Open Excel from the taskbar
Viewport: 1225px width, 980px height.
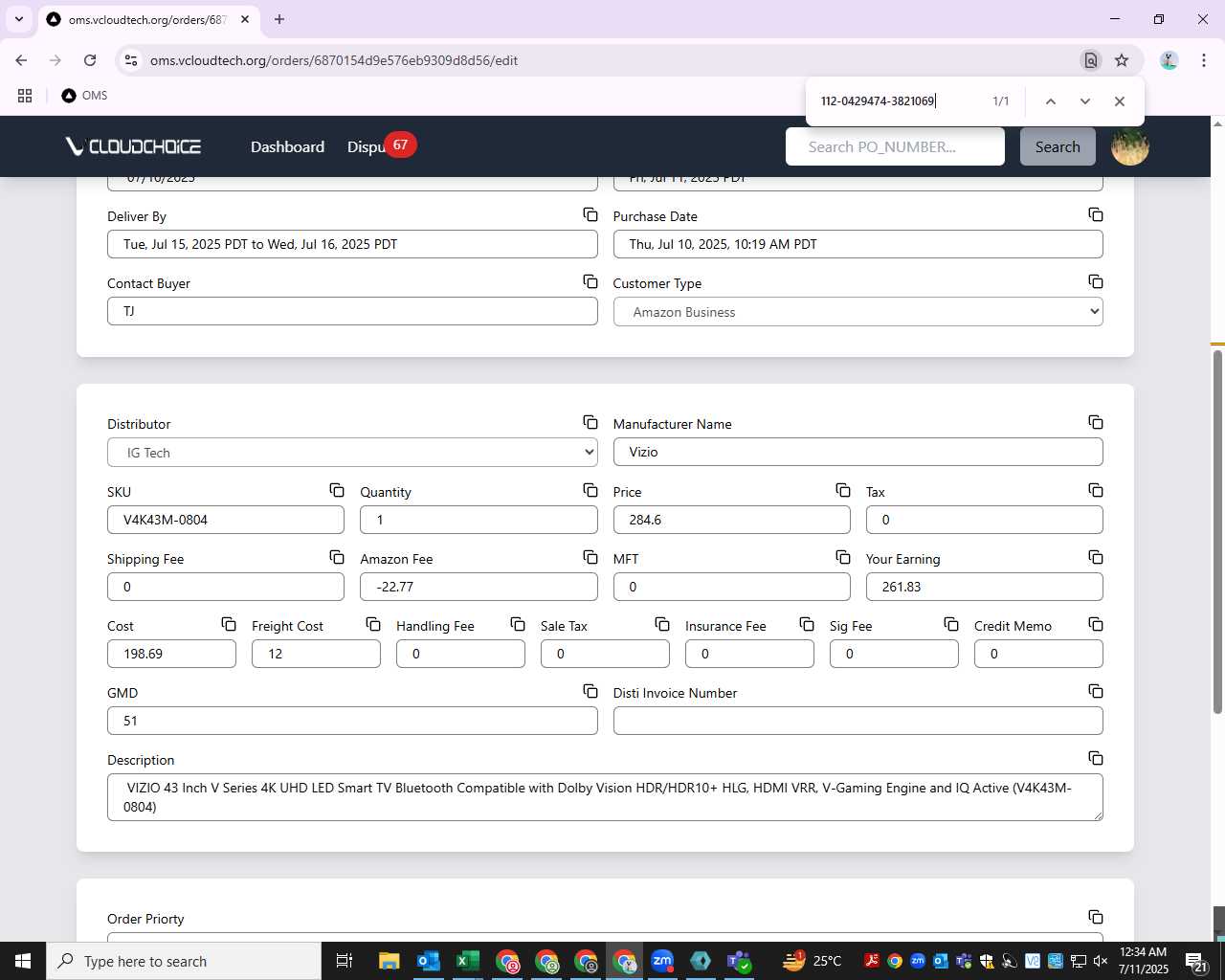(468, 961)
